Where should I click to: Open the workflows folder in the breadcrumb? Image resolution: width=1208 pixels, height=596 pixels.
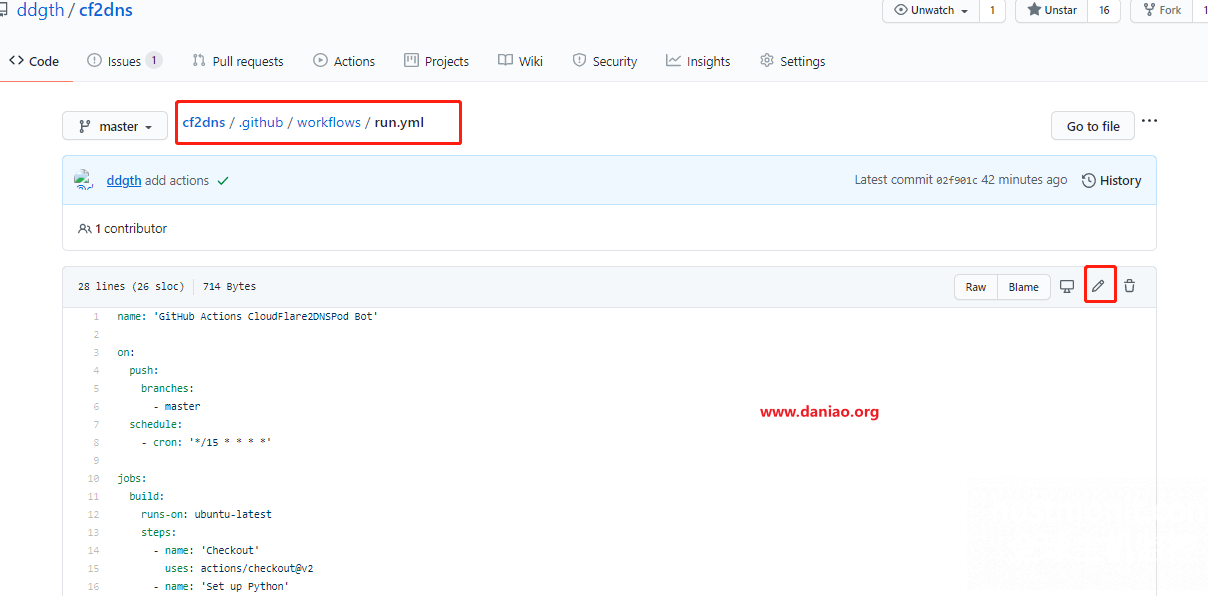(329, 123)
